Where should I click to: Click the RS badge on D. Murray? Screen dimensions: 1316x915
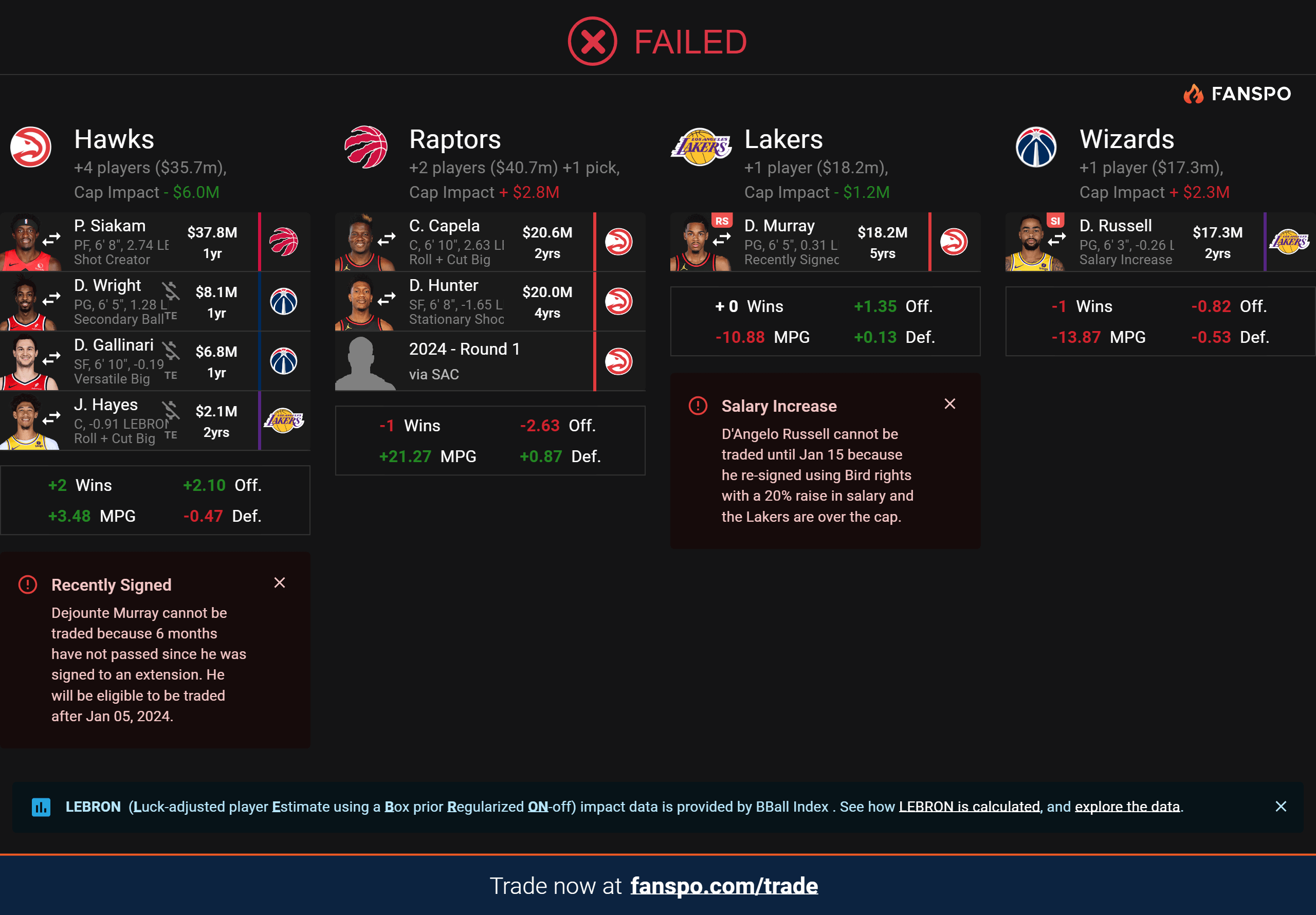(x=722, y=222)
